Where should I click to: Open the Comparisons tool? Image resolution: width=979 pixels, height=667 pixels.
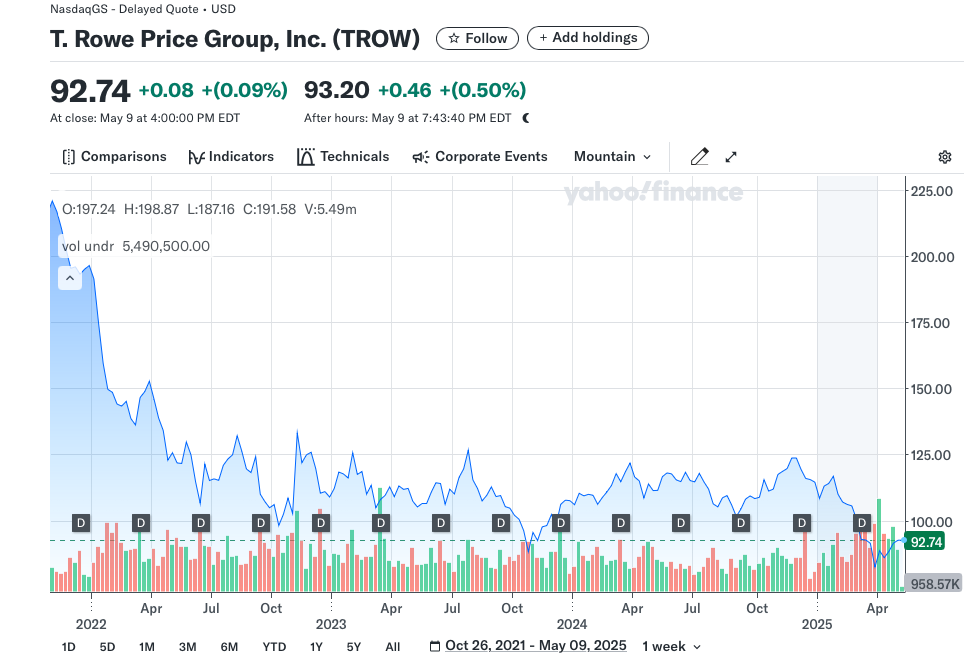click(x=114, y=157)
